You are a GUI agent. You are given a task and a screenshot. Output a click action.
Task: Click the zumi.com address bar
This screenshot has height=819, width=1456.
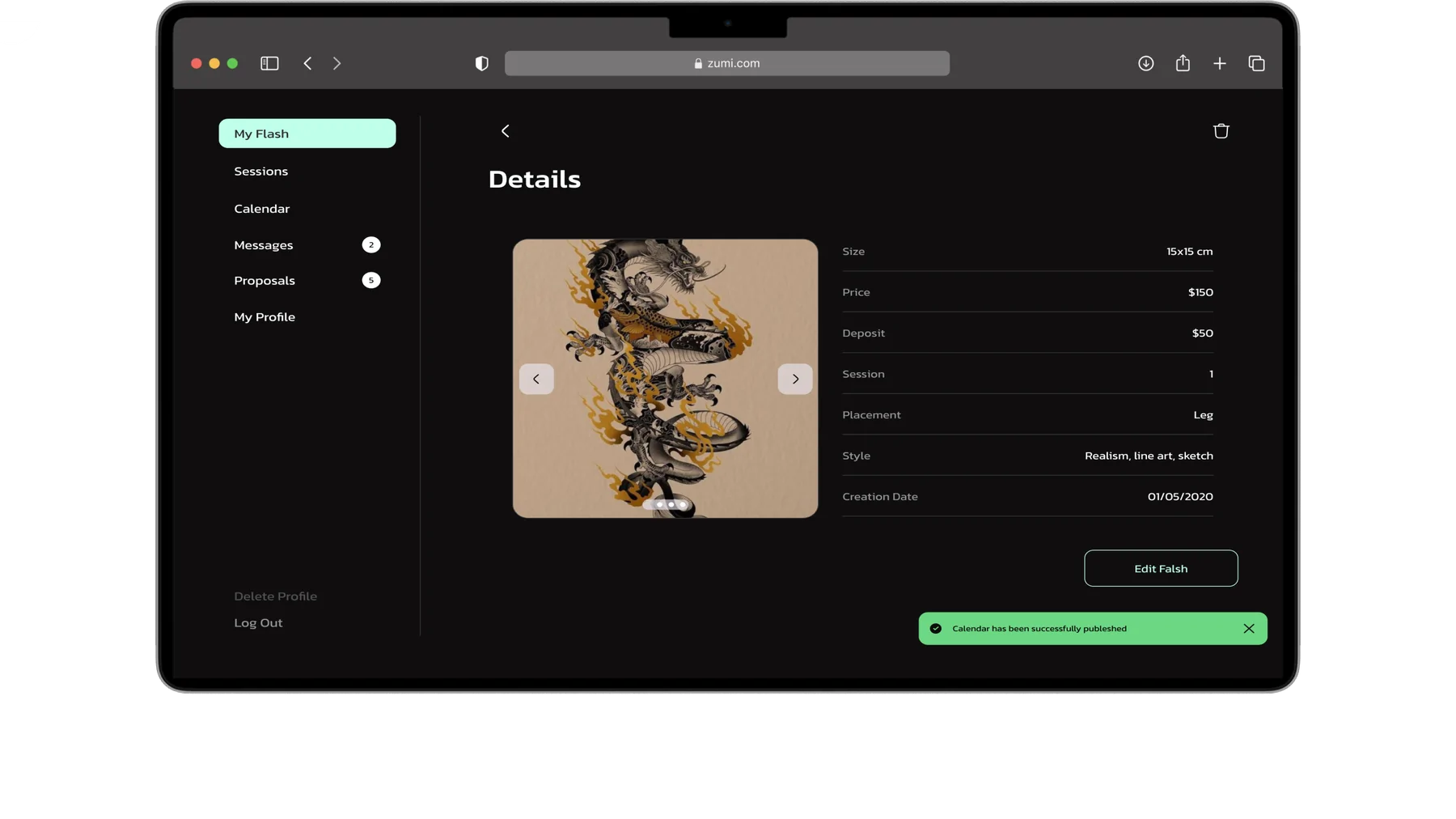coord(727,63)
